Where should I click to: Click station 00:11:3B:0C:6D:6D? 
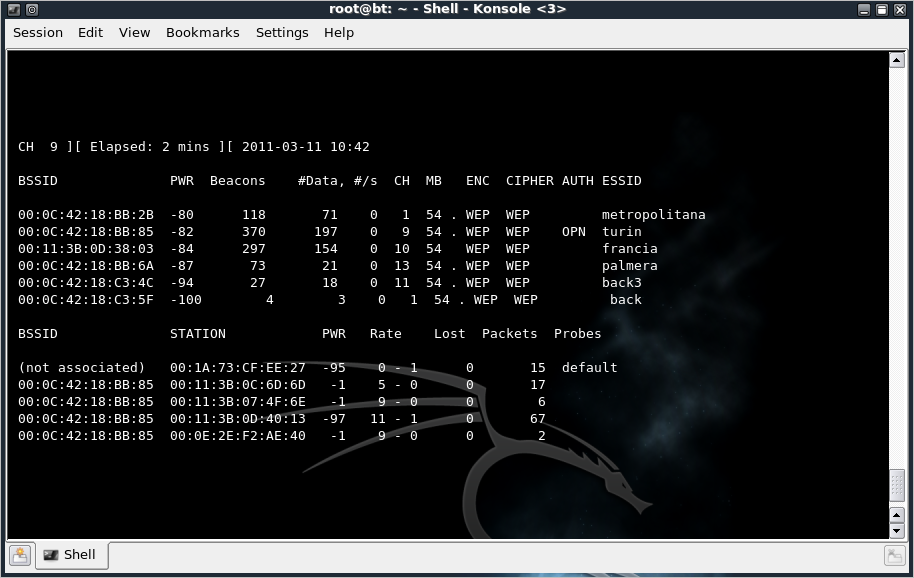(238, 385)
